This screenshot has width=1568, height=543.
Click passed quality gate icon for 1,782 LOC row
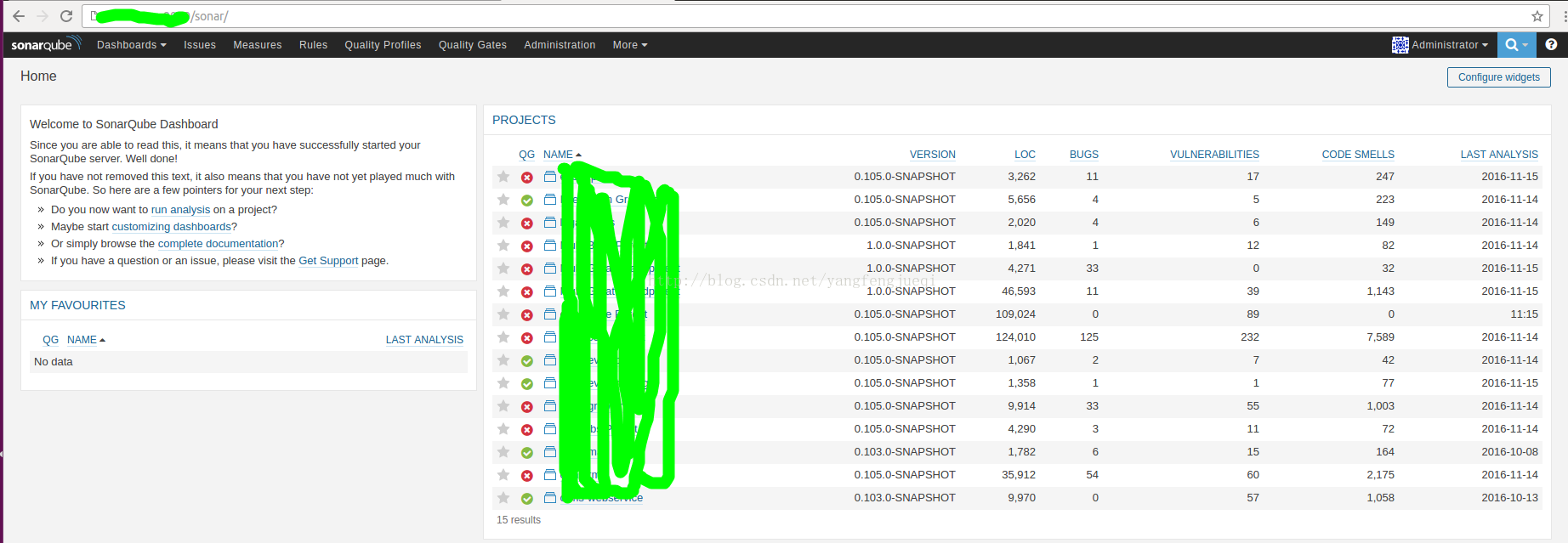[x=527, y=453]
